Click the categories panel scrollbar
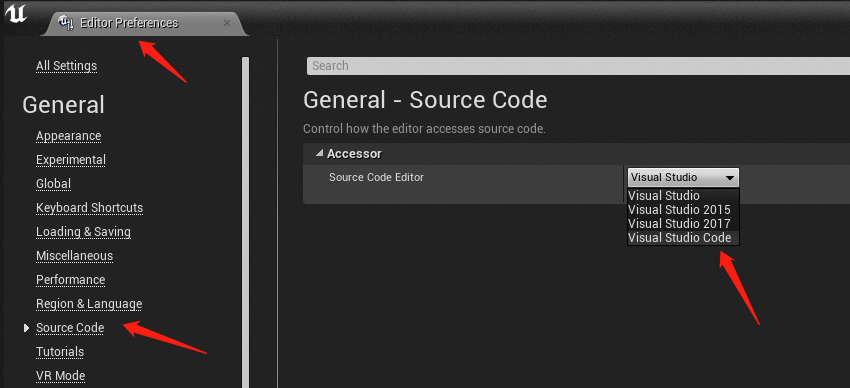Screen dimensions: 850x388 (245, 222)
